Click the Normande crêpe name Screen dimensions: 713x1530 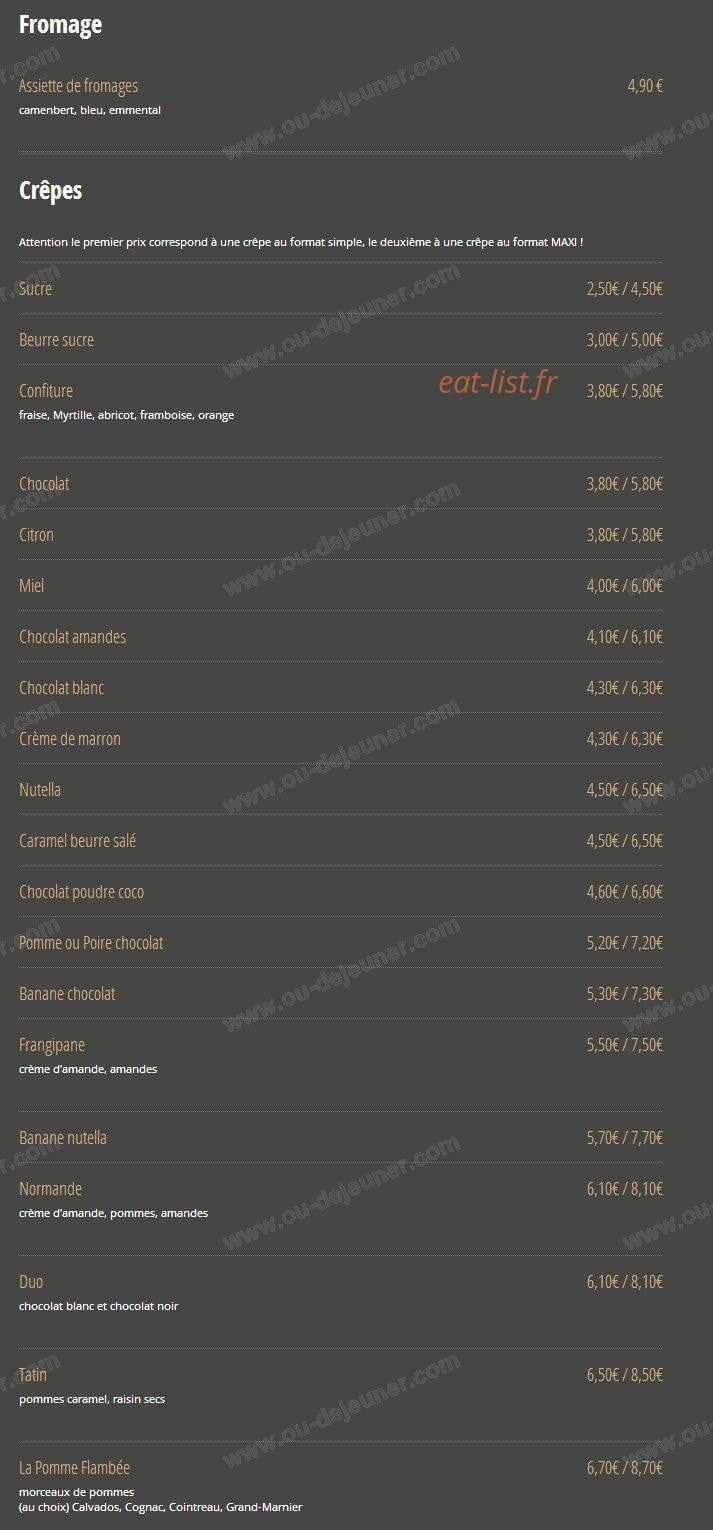(50, 1189)
